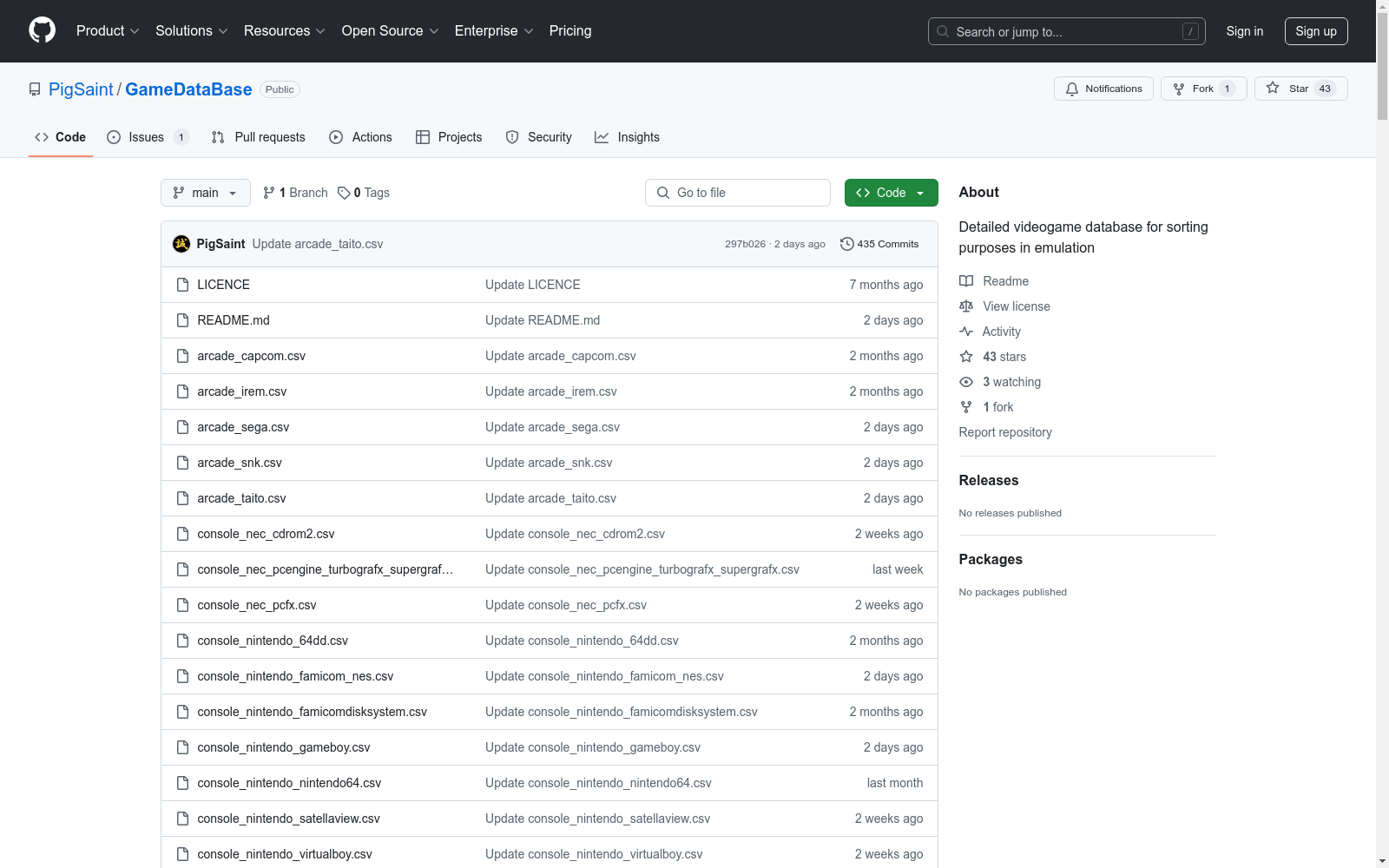Click the LICENCE file icon
Viewport: 1389px width, 868px height.
(182, 285)
